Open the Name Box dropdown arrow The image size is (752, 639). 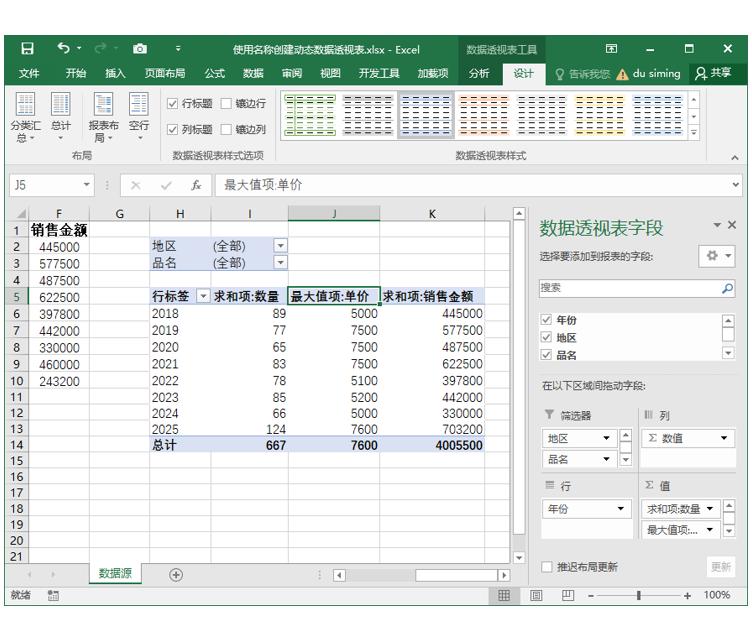coord(86,185)
